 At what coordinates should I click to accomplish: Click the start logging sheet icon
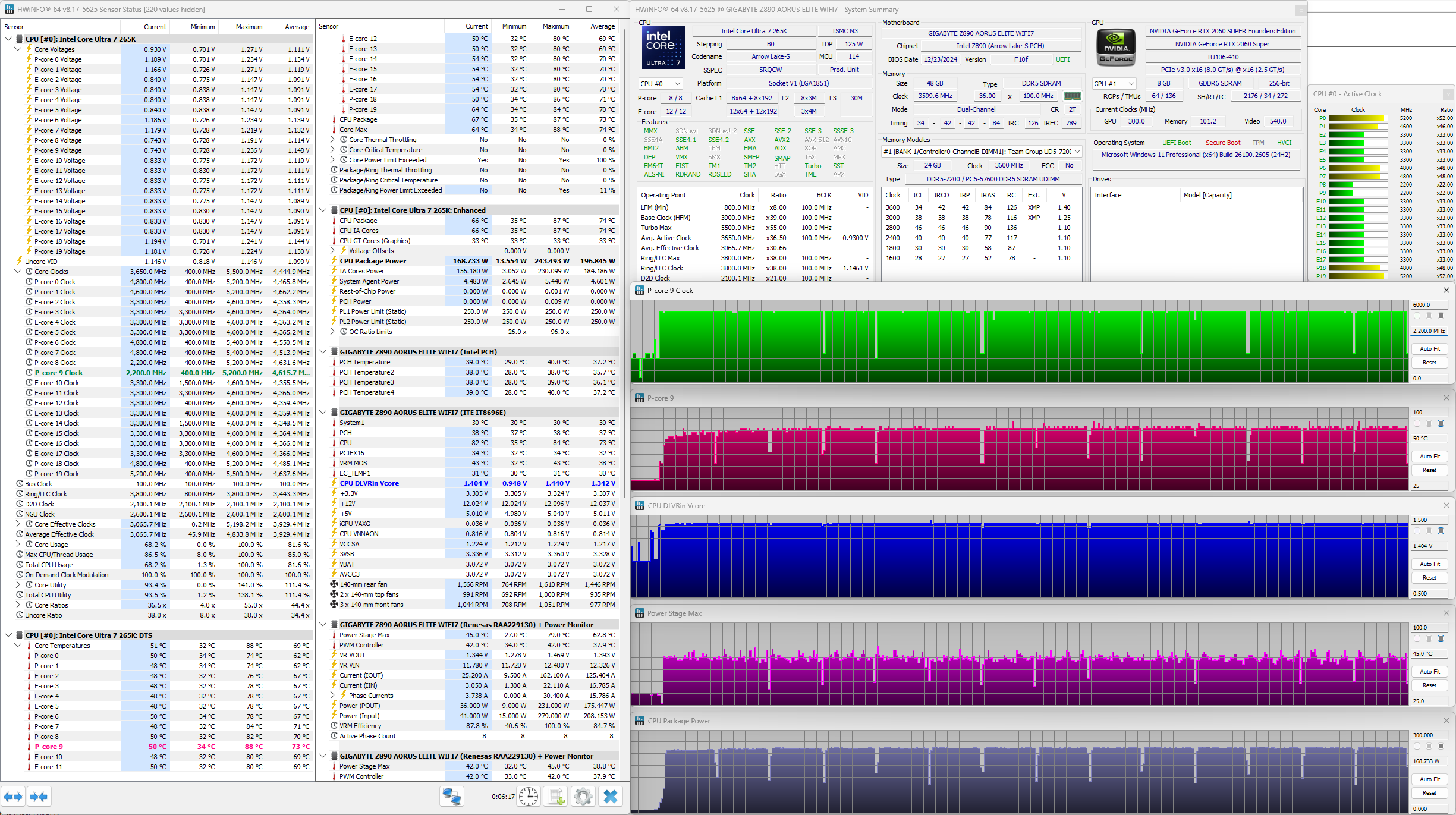(556, 797)
